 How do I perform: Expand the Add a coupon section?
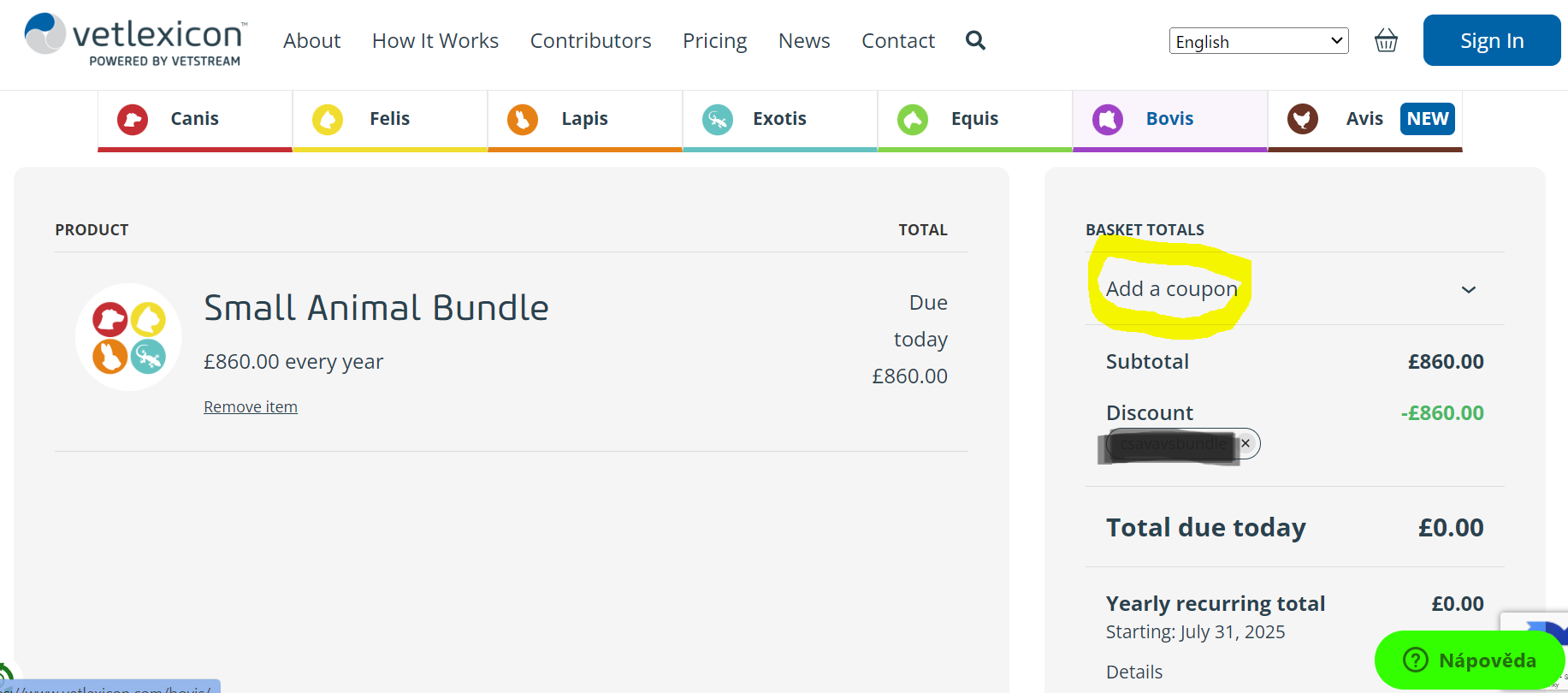point(1294,289)
